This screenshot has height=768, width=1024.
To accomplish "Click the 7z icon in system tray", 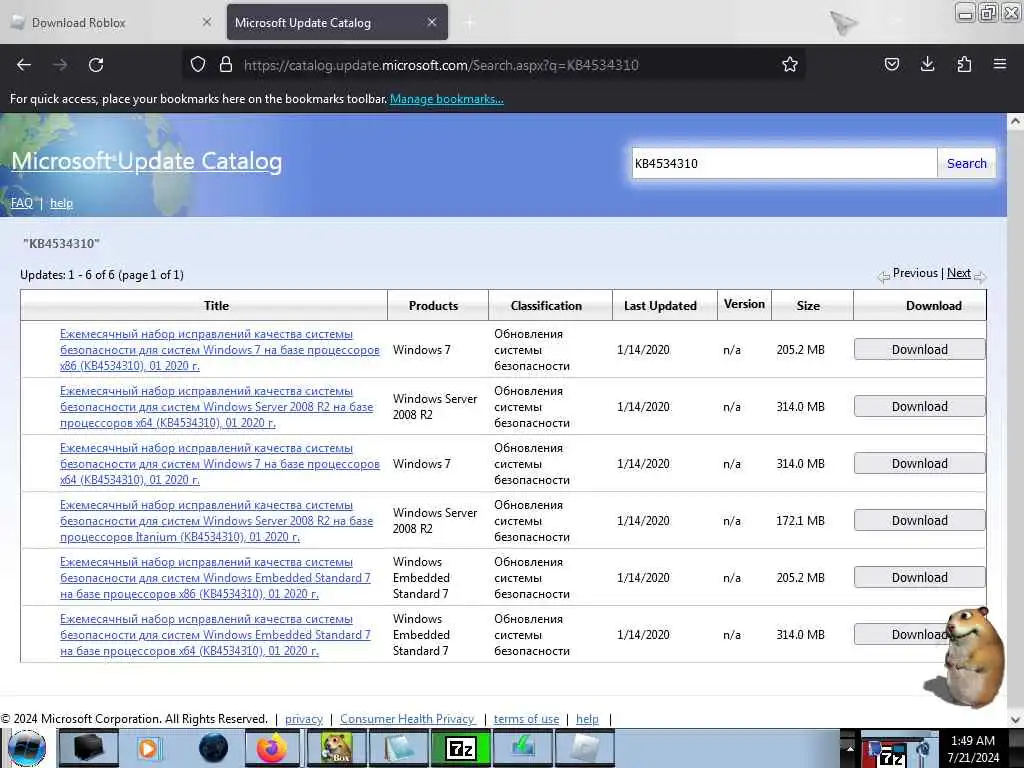I will pyautogui.click(x=892, y=758).
